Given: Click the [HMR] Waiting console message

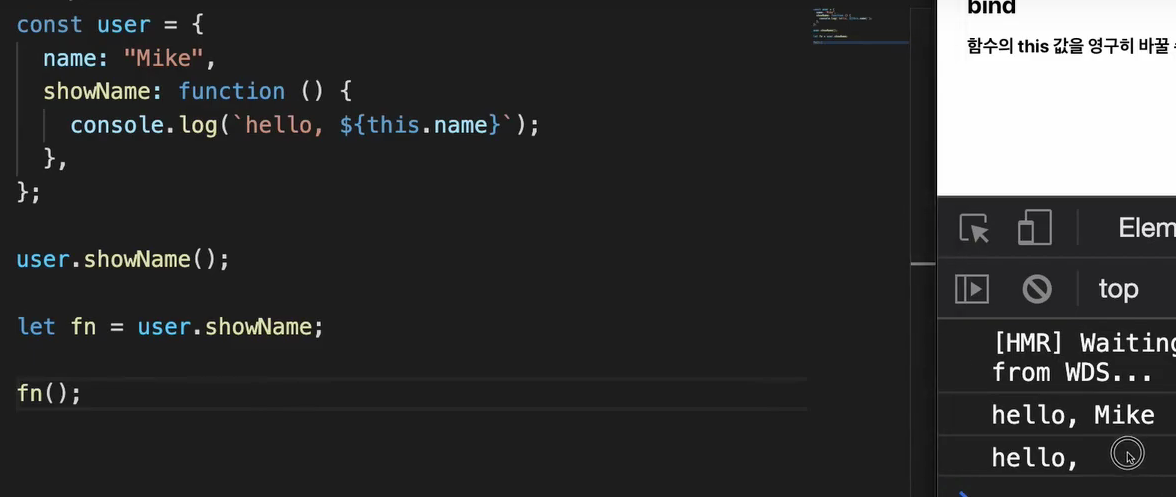Looking at the screenshot, I should pyautogui.click(x=1084, y=358).
